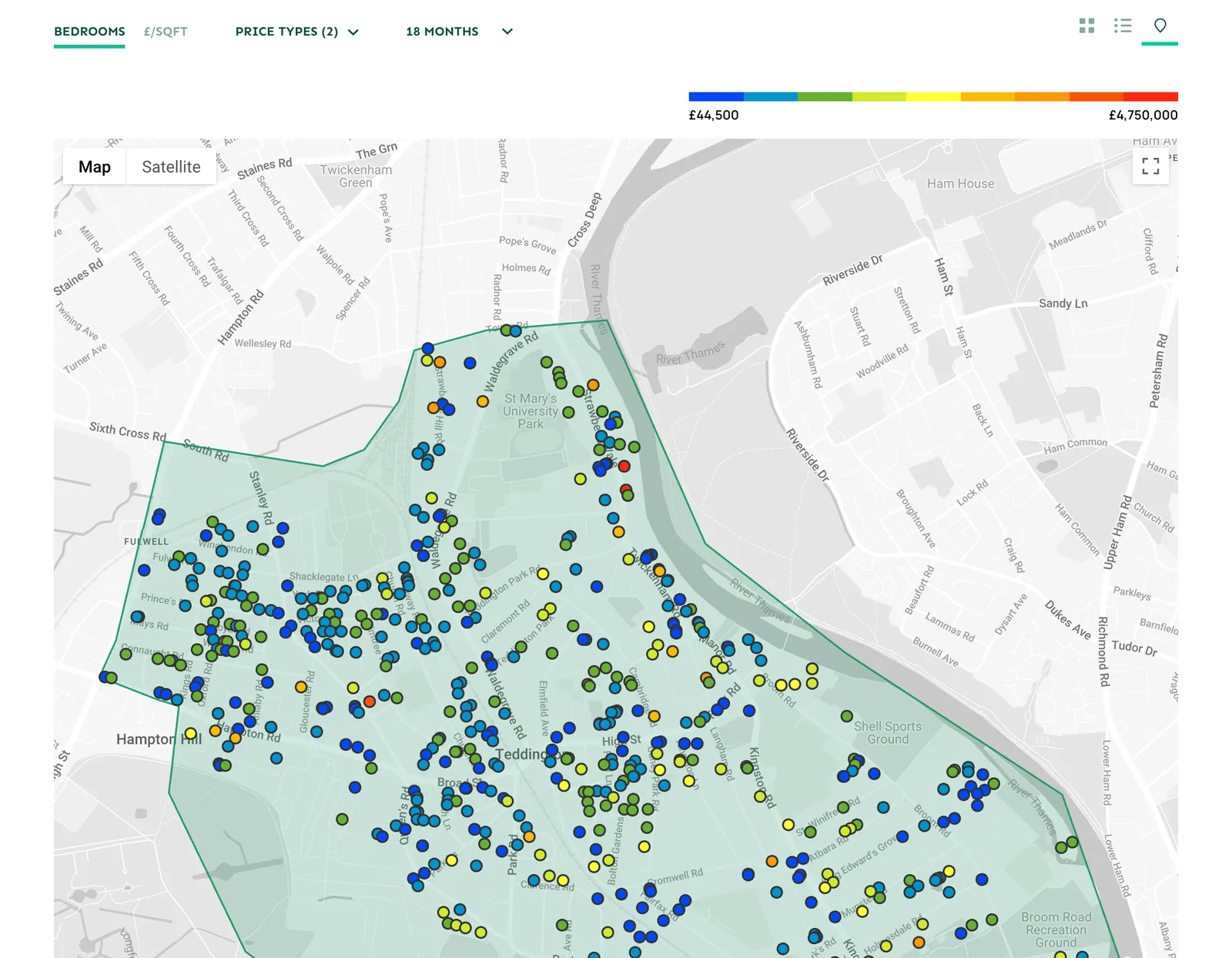This screenshot has width=1232, height=958.
Task: Switch to list view icon
Action: 1123,26
